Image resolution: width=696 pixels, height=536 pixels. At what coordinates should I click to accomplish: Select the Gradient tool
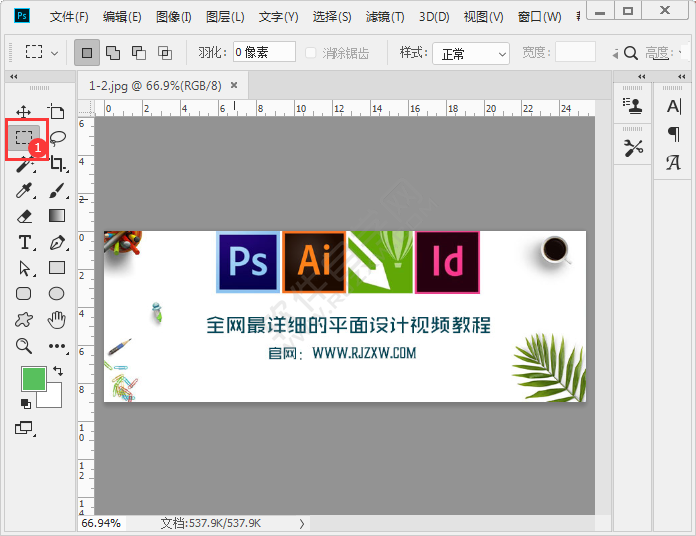click(x=57, y=216)
